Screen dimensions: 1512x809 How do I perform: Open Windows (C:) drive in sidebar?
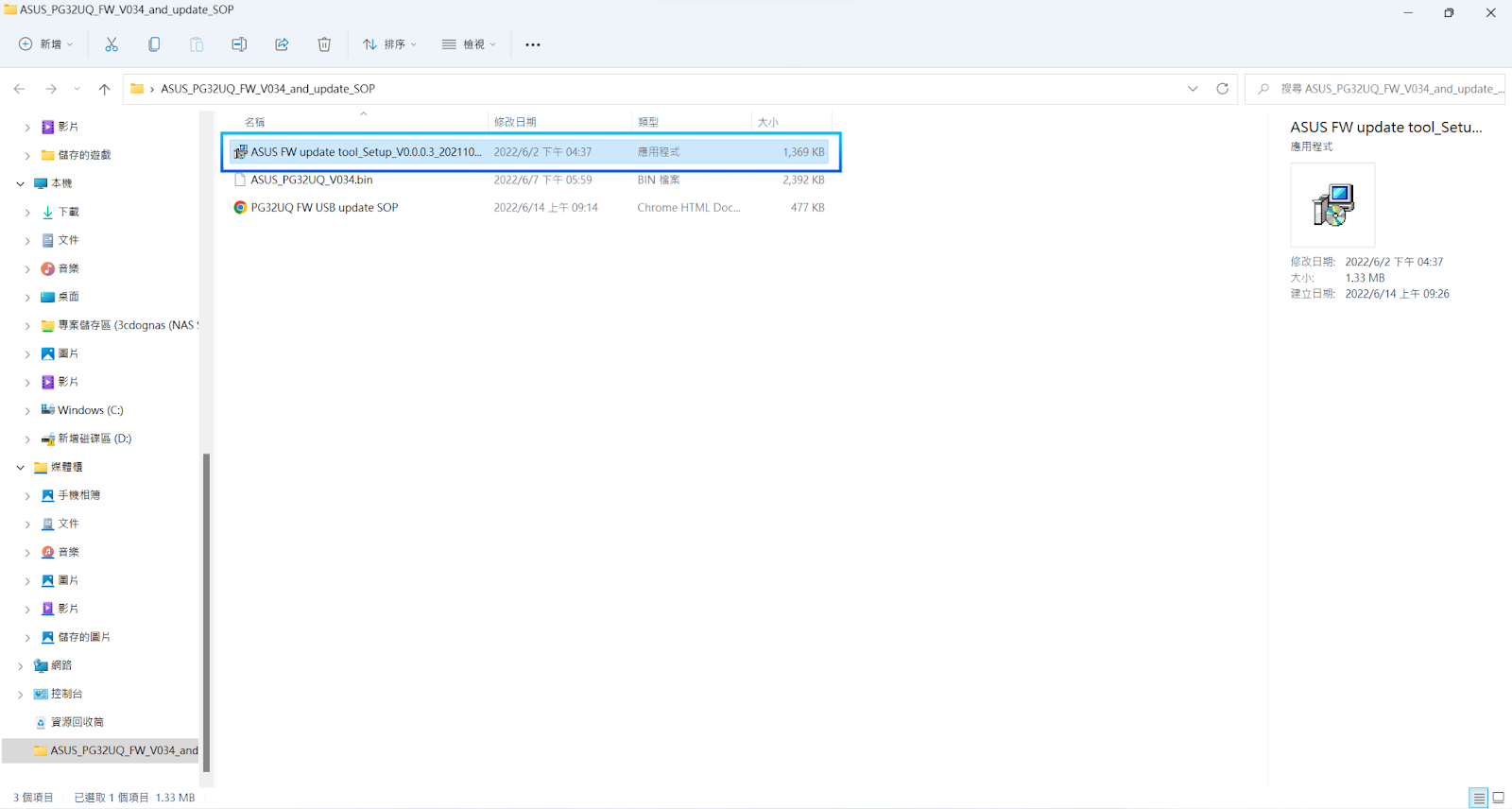pos(90,410)
